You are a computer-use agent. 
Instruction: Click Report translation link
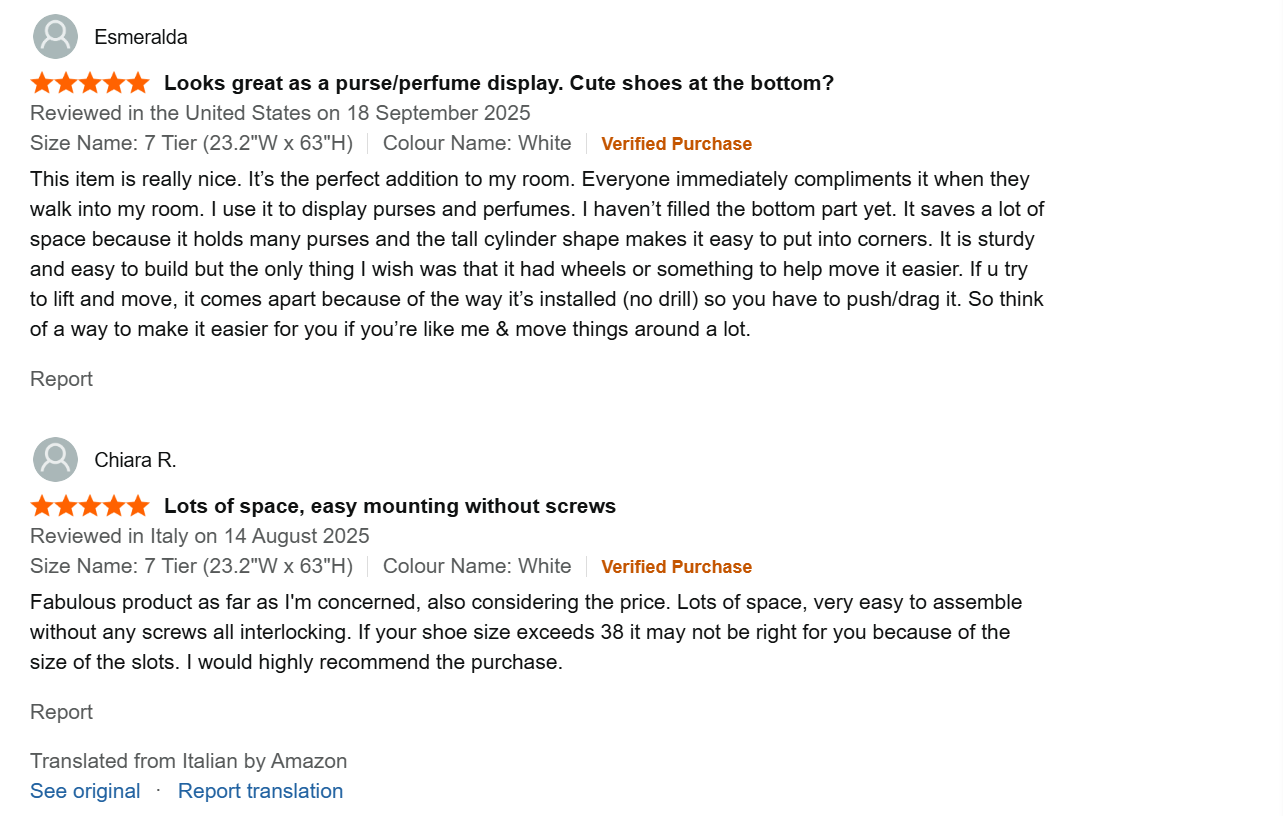point(260,791)
